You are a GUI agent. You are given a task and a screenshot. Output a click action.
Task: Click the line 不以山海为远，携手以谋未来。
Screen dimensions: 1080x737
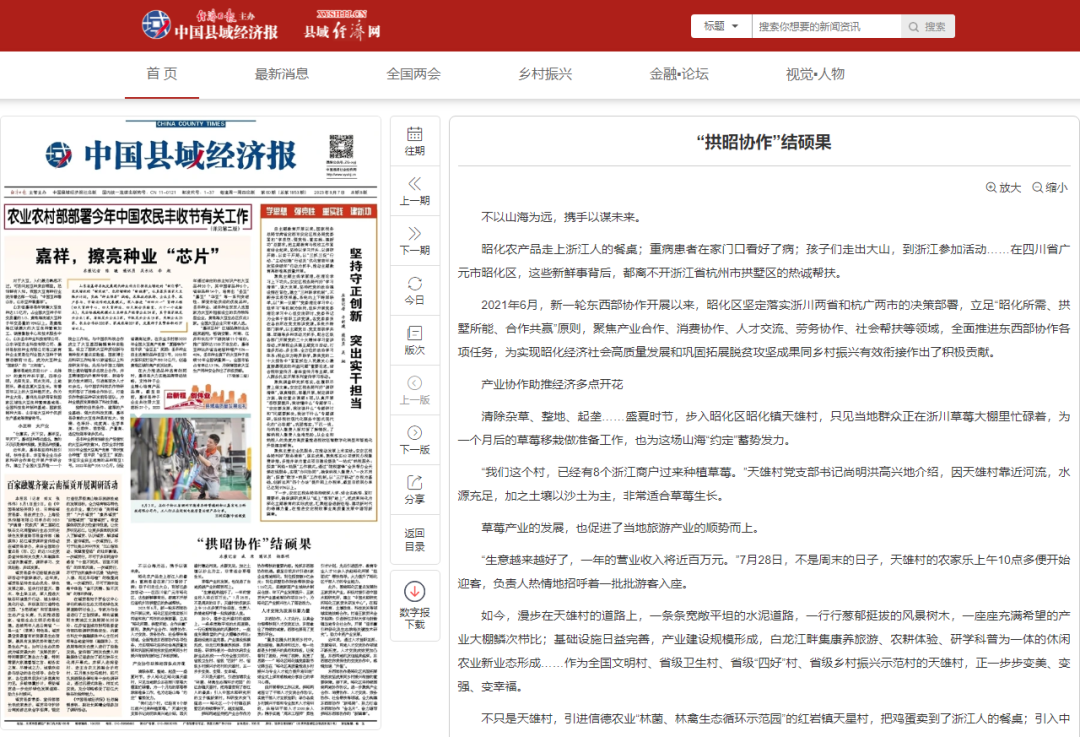coord(563,218)
